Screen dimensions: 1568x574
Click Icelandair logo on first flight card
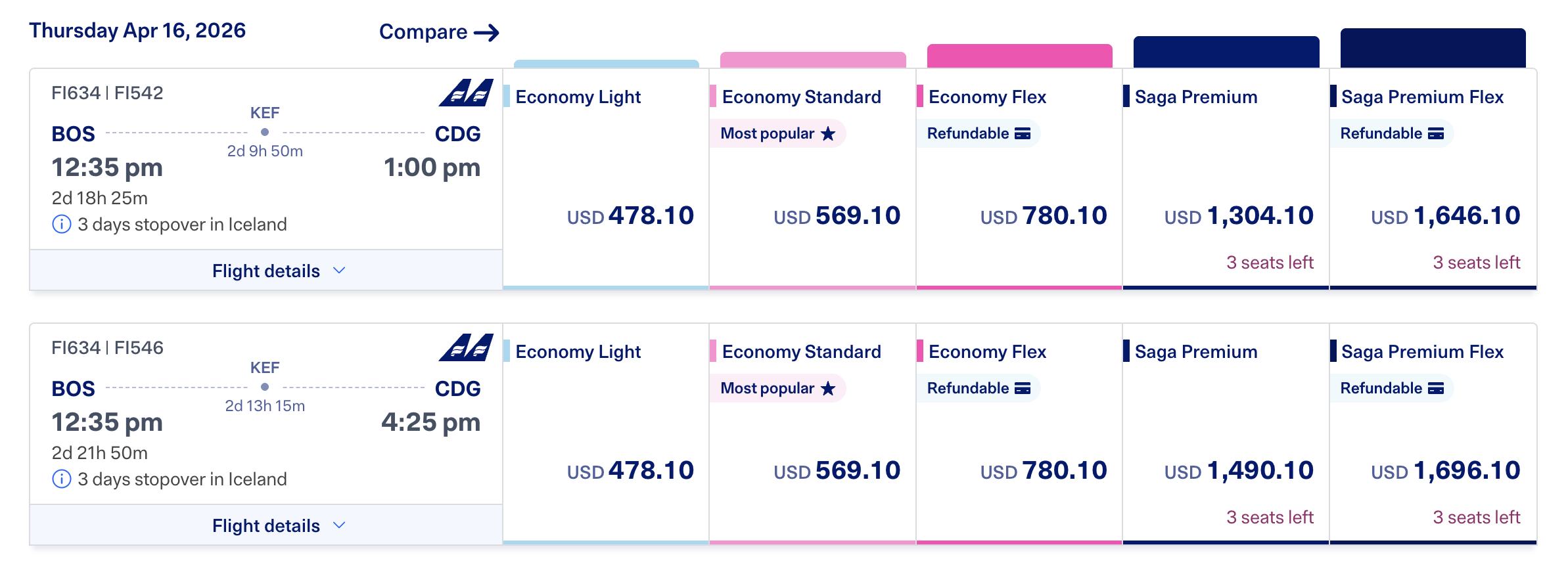pos(466,93)
